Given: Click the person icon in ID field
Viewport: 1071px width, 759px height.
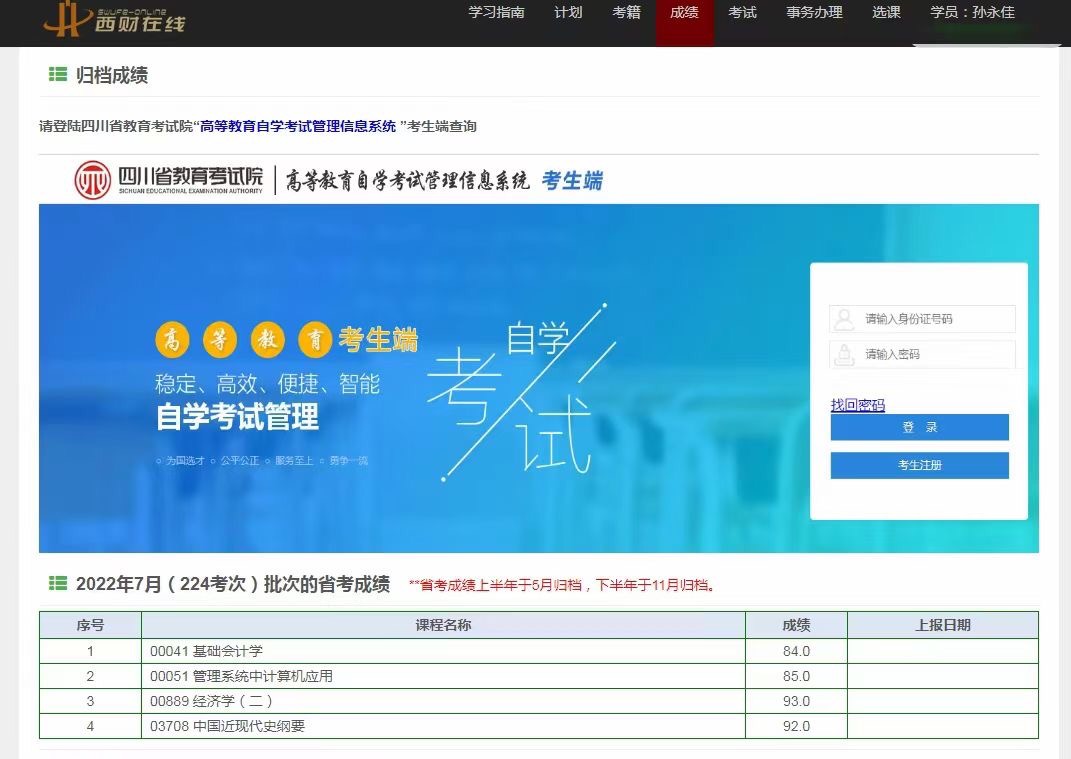Looking at the screenshot, I should tap(845, 319).
